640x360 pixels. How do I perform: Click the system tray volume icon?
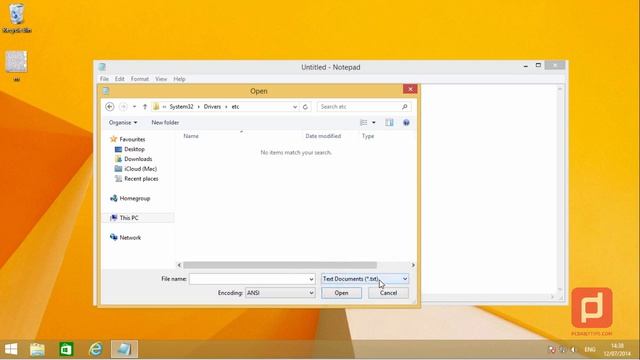click(x=573, y=349)
